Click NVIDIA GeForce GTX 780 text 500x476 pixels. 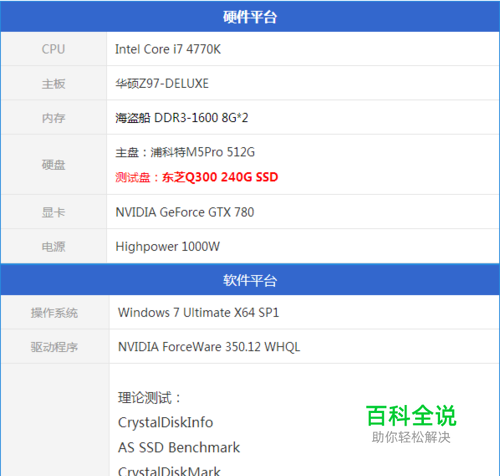pyautogui.click(x=185, y=212)
